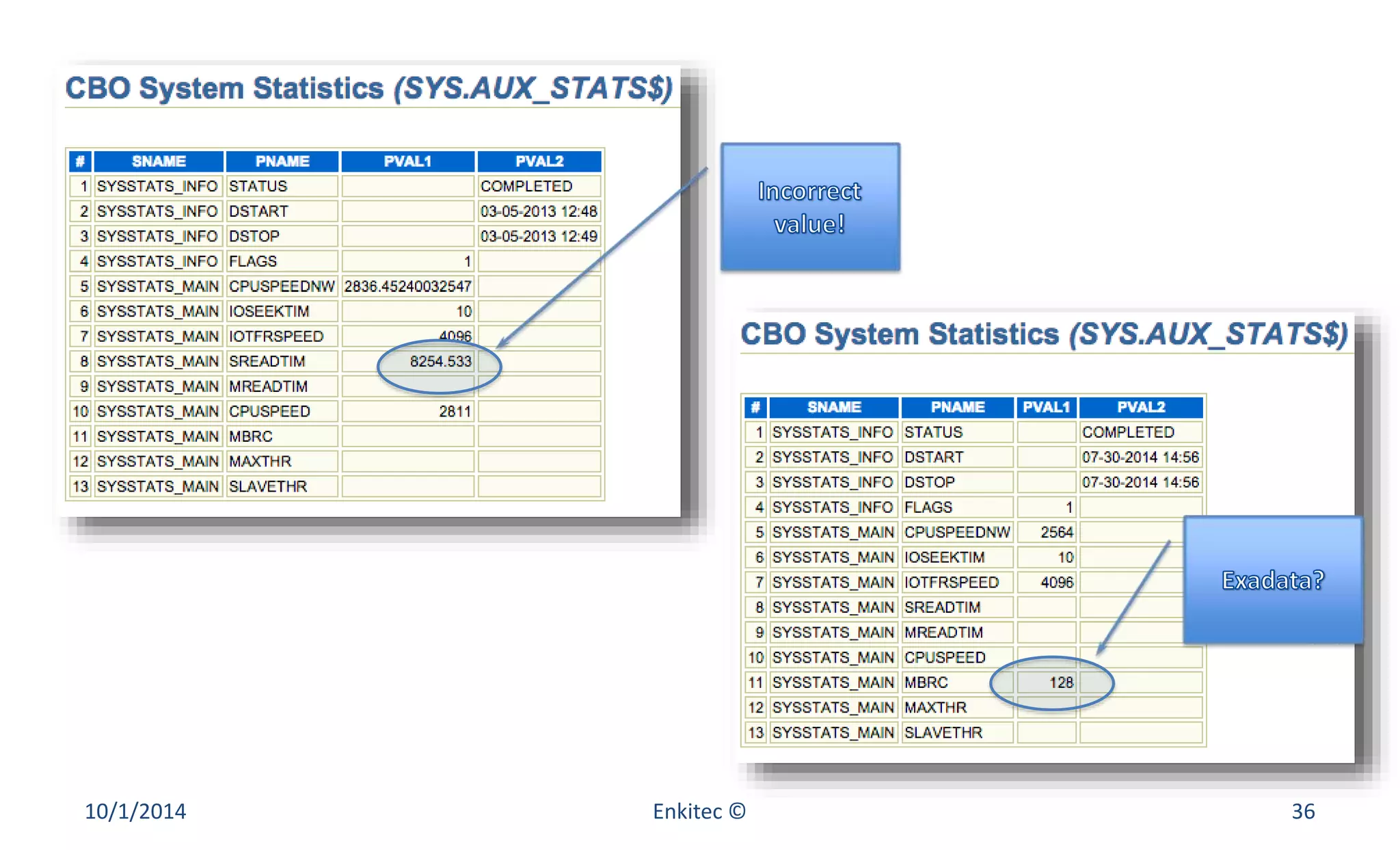1400x850 pixels.
Task: Click the 07-30-2014 14:56 DSTOP value
Action: click(1140, 482)
